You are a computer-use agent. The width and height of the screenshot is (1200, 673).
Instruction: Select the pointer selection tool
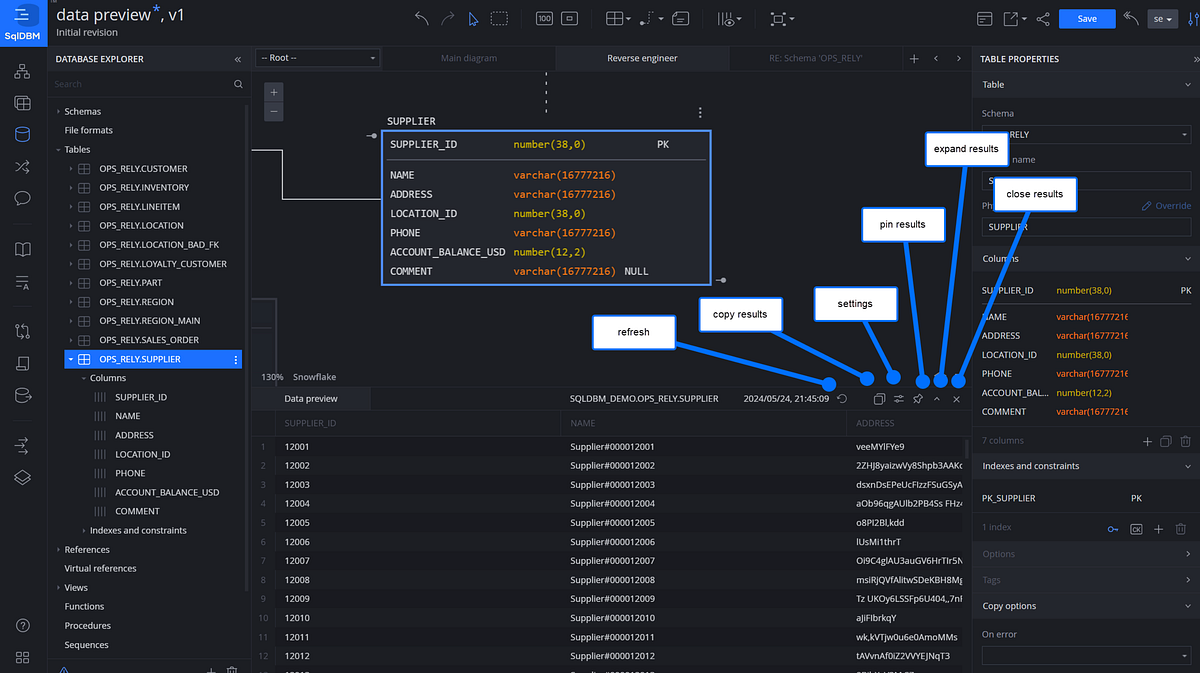(473, 18)
